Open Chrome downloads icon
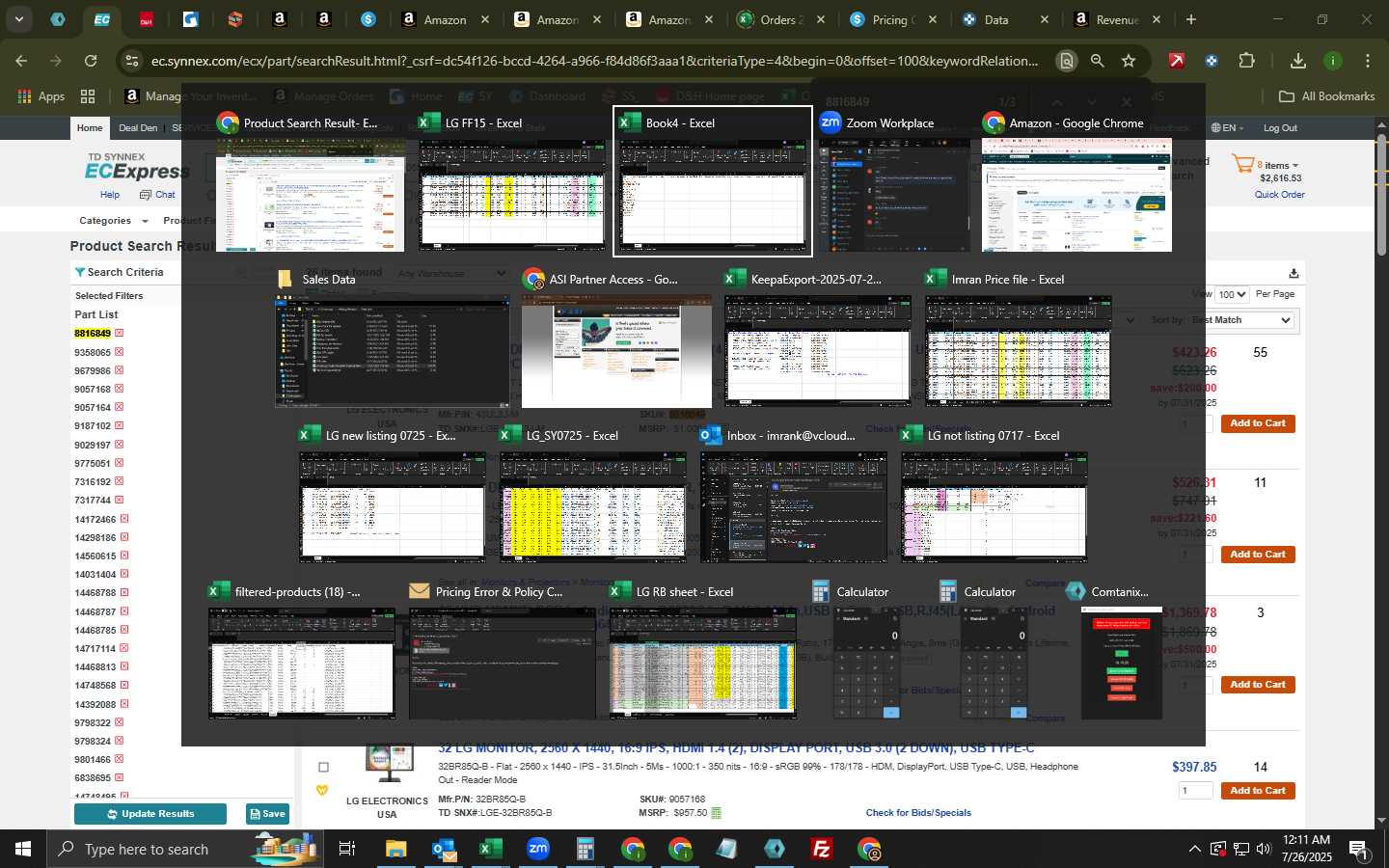This screenshot has width=1389, height=868. 1298,61
